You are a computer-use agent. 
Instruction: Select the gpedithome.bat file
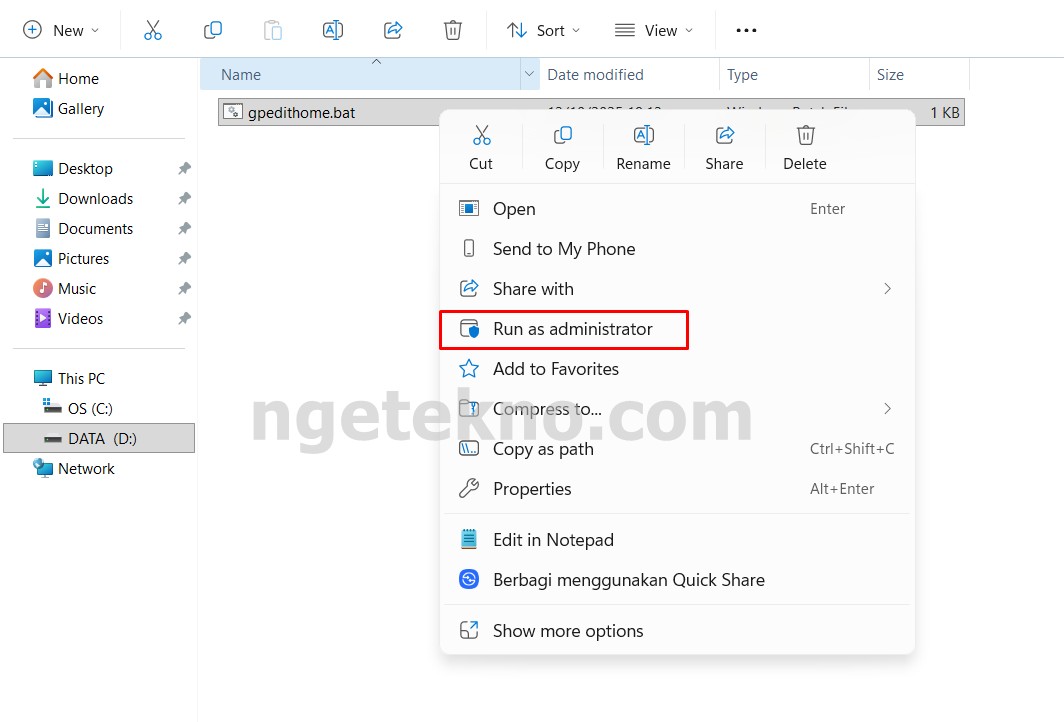click(301, 113)
